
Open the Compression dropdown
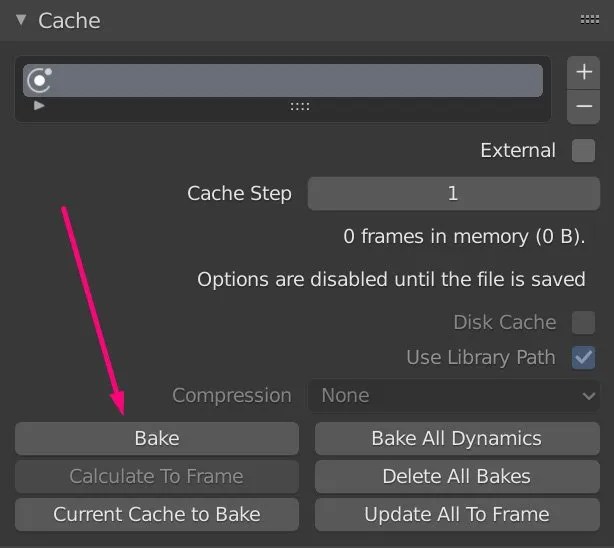(455, 395)
